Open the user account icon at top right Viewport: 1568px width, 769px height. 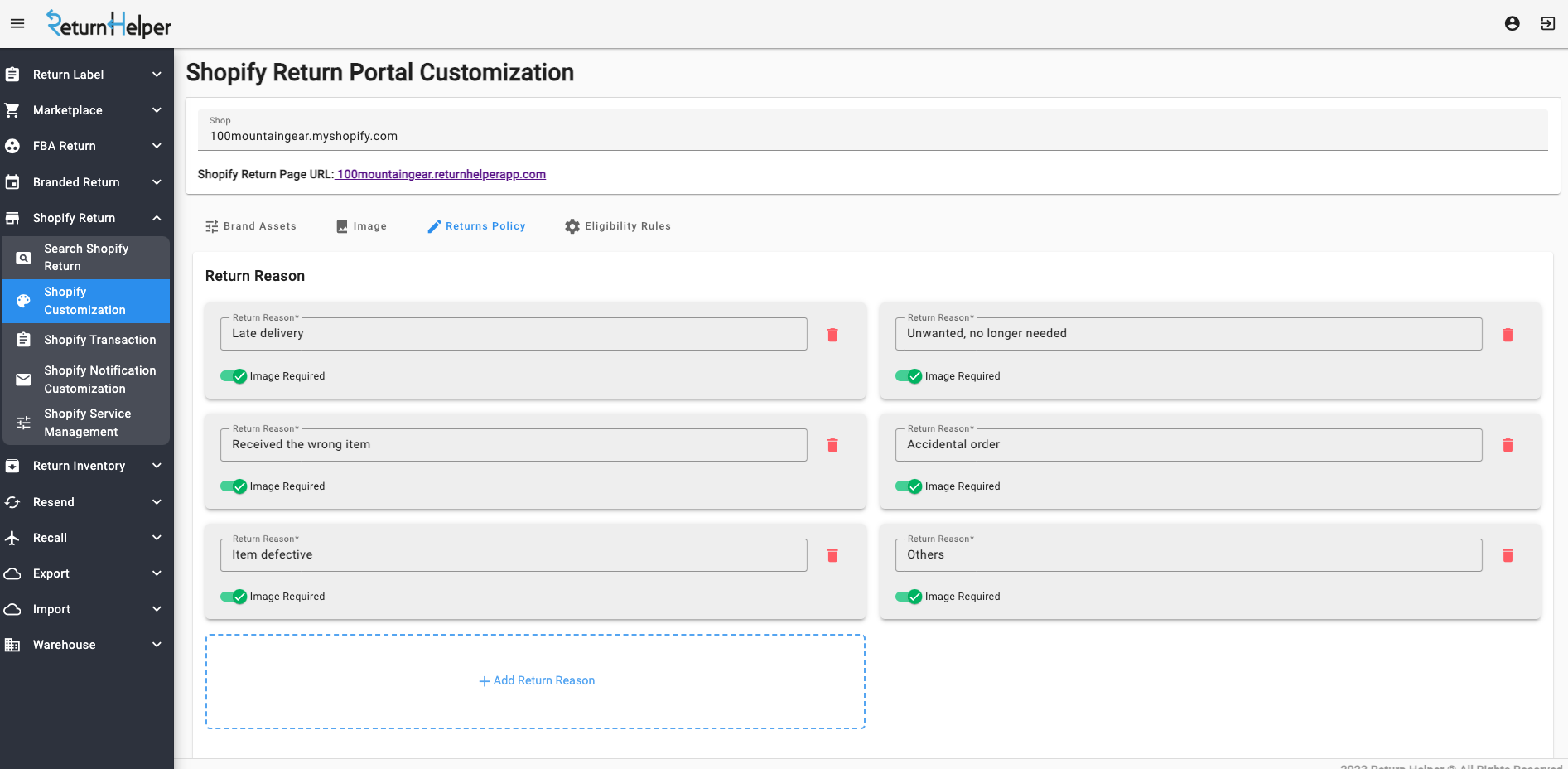pos(1511,23)
